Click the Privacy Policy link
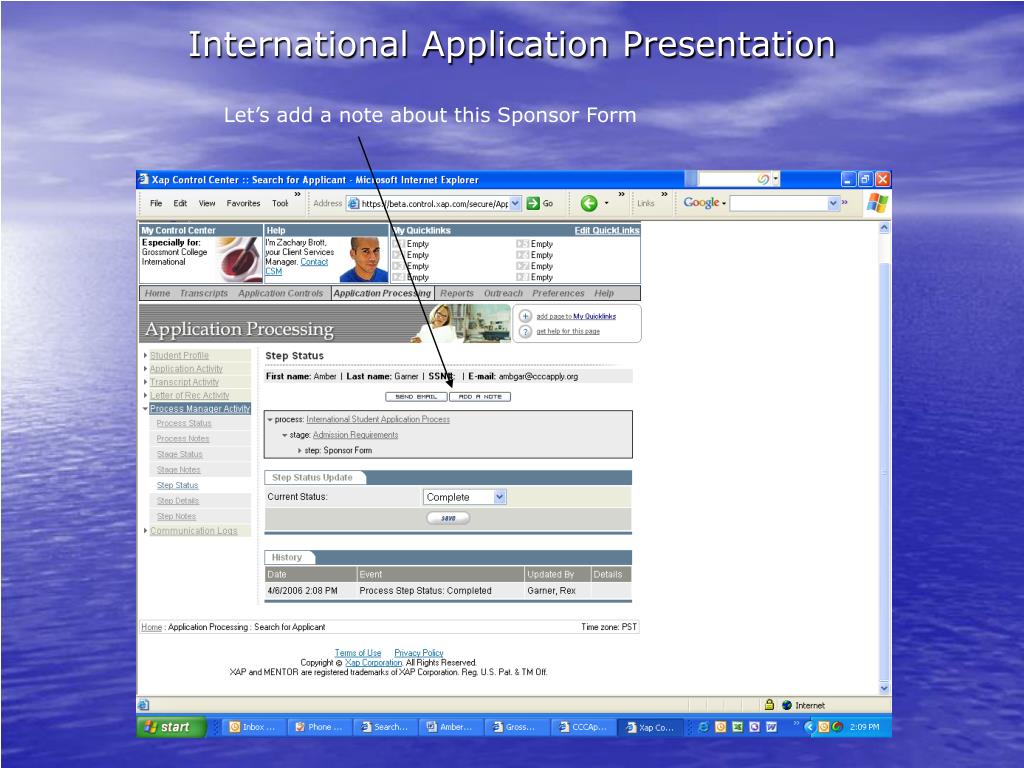The height and width of the screenshot is (768, 1024). click(419, 653)
